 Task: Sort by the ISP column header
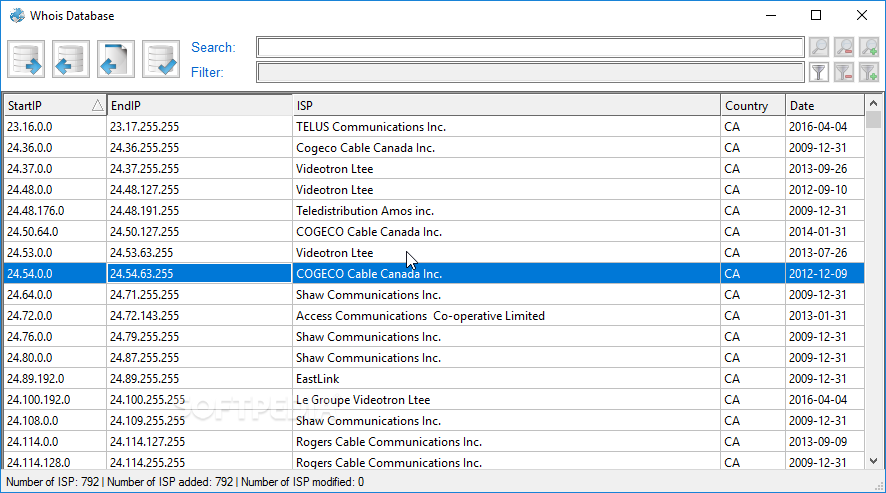coord(506,106)
